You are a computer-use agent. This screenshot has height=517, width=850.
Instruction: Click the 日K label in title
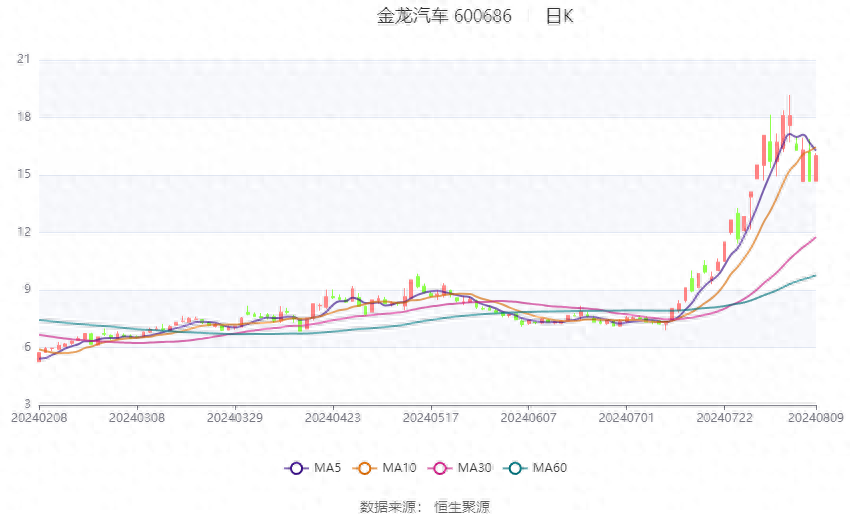pyautogui.click(x=559, y=16)
